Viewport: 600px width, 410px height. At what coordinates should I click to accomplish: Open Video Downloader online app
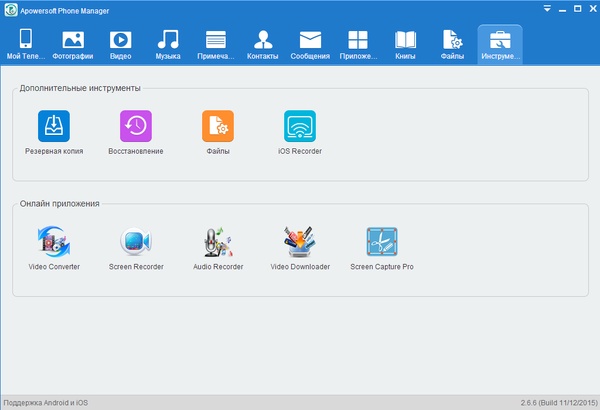pyautogui.click(x=300, y=242)
